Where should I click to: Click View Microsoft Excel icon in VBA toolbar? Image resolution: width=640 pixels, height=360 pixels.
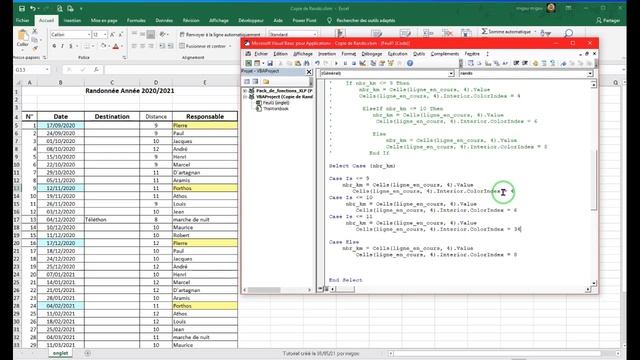tap(249, 63)
